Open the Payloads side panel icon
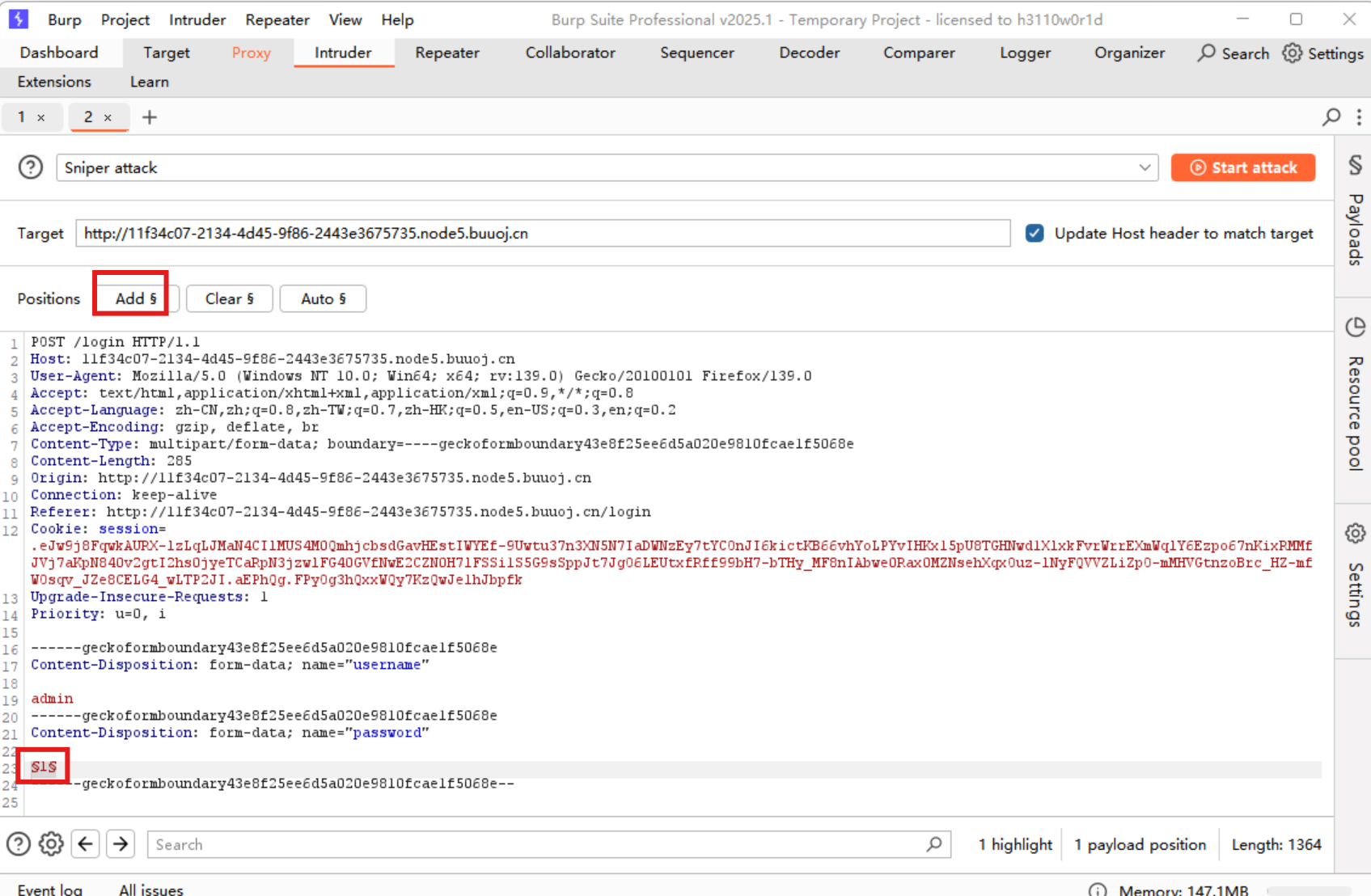 click(x=1355, y=165)
